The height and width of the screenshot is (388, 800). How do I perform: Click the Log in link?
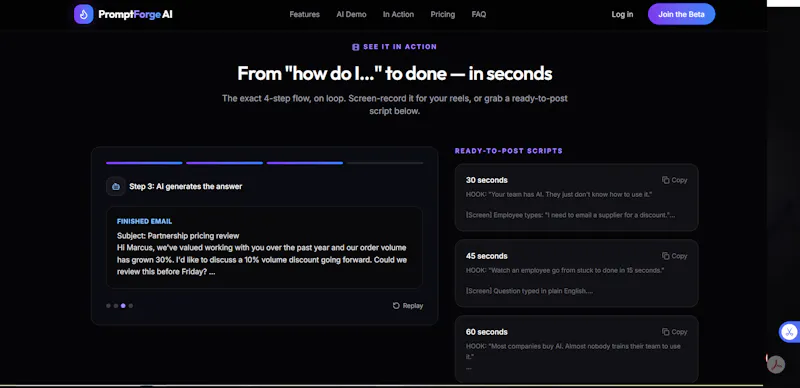pos(622,14)
